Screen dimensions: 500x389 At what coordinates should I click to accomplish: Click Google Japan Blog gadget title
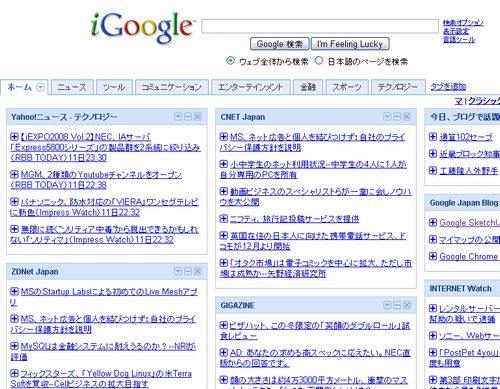[x=464, y=203]
